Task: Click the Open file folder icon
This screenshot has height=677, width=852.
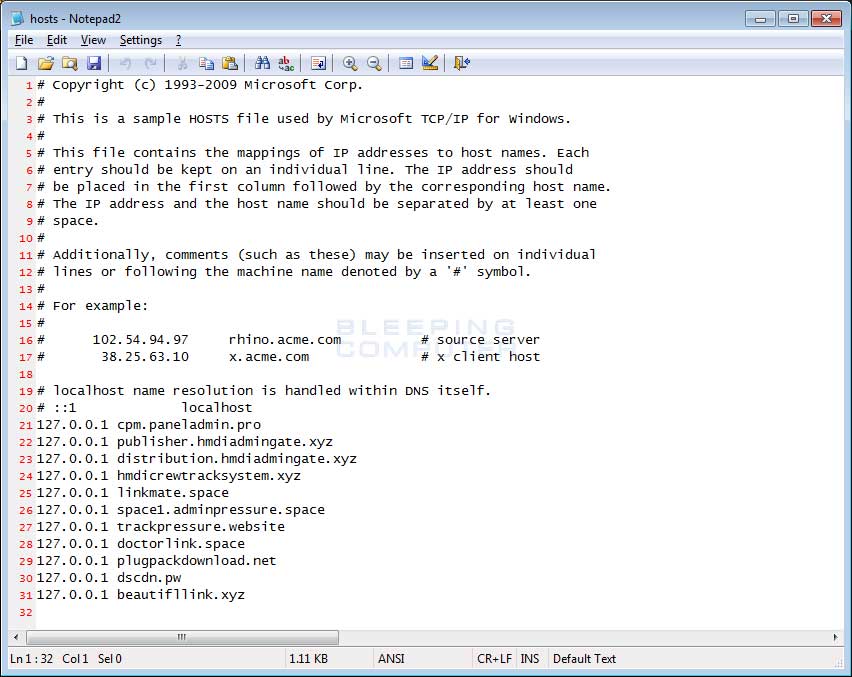Action: click(x=46, y=64)
